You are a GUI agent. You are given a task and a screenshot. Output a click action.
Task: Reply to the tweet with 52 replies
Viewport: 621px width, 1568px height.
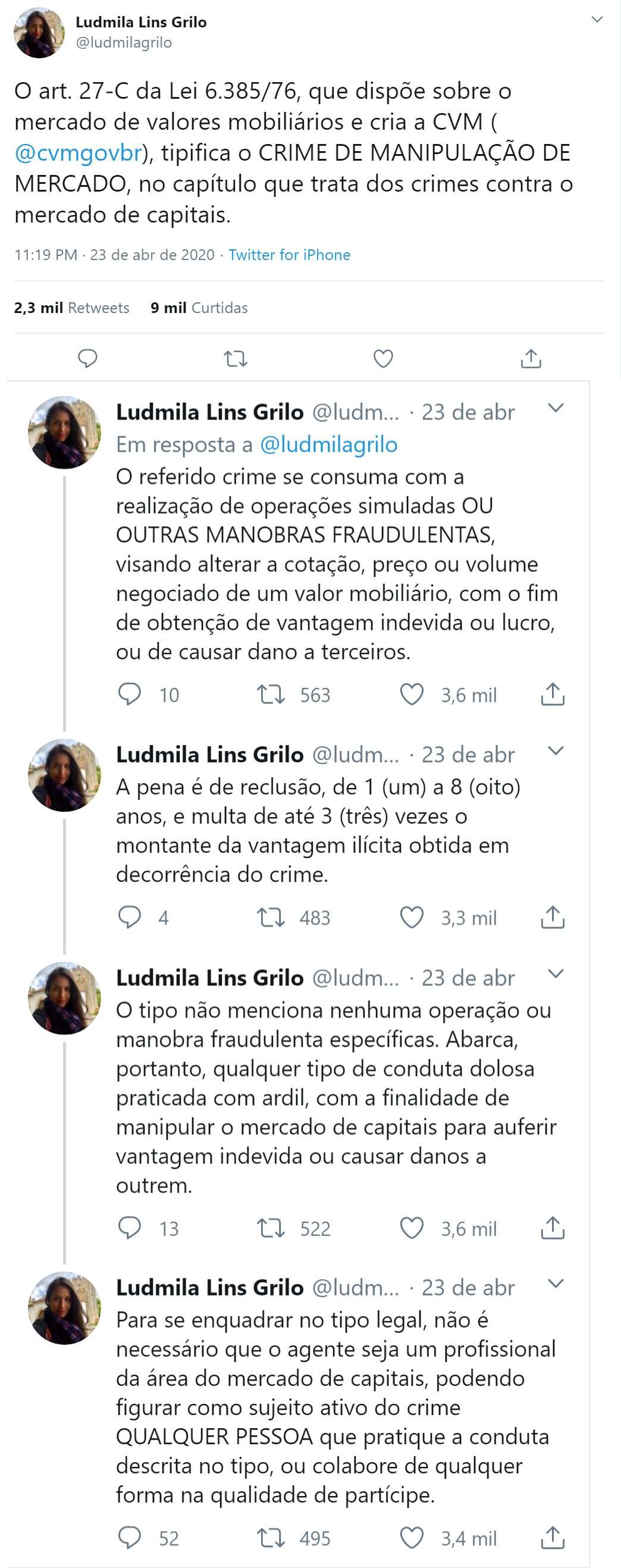click(x=129, y=1538)
